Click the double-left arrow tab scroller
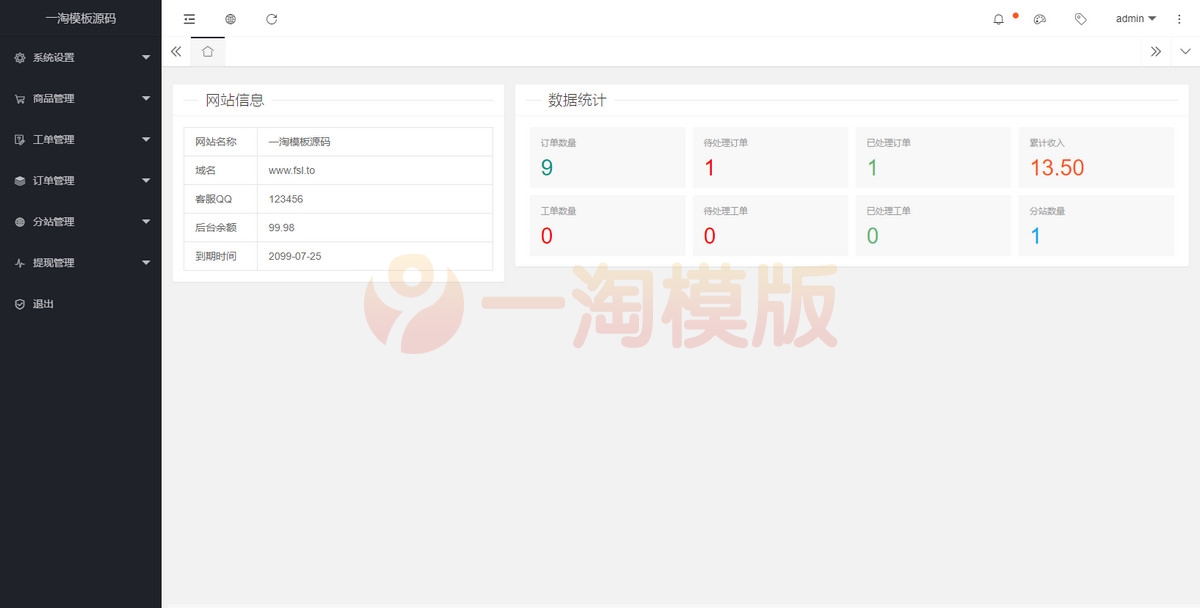The width and height of the screenshot is (1200, 608). tap(176, 50)
